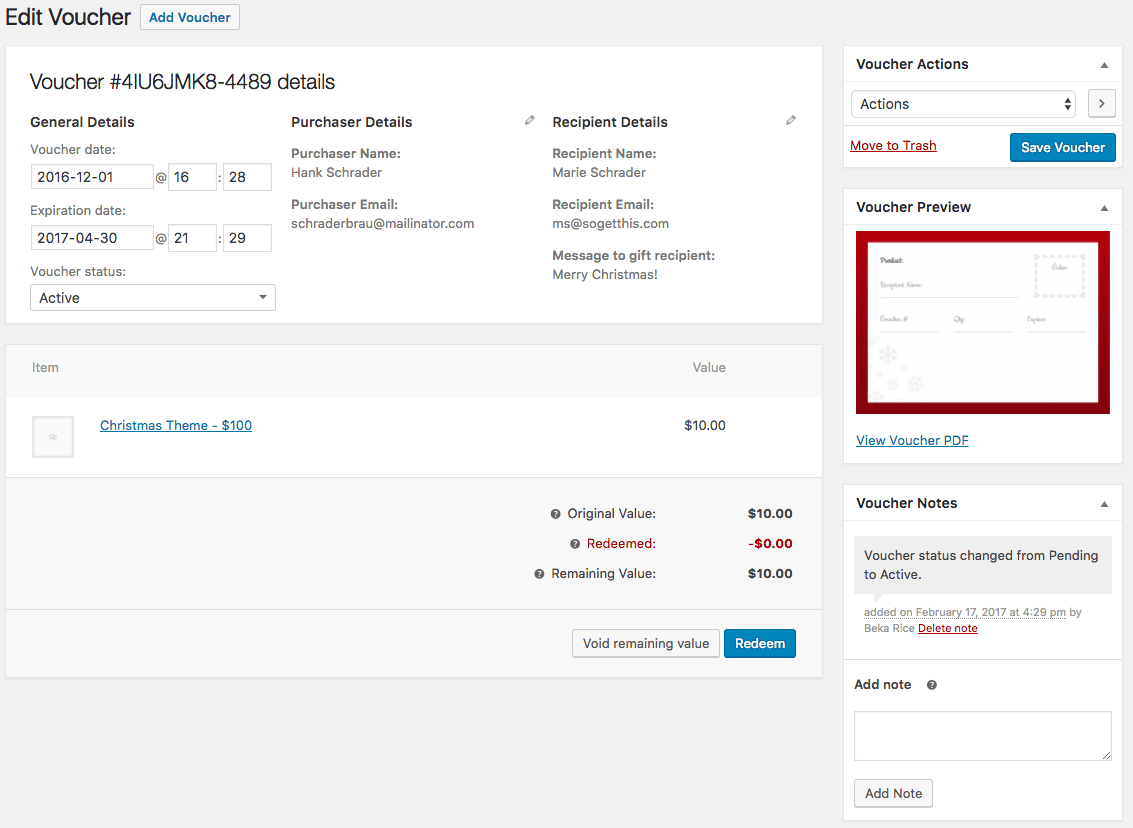Open help tooltip beside Add note heading
Viewport: 1133px width, 828px height.
tap(930, 684)
